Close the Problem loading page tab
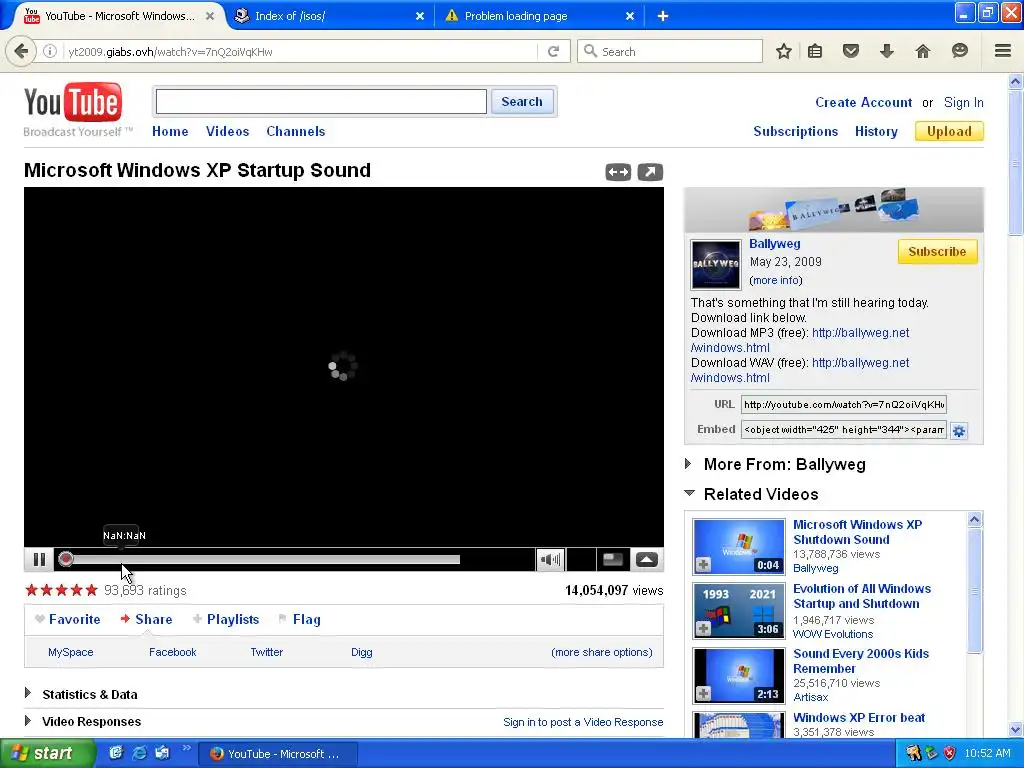Viewport: 1024px width, 768px height. tap(630, 16)
